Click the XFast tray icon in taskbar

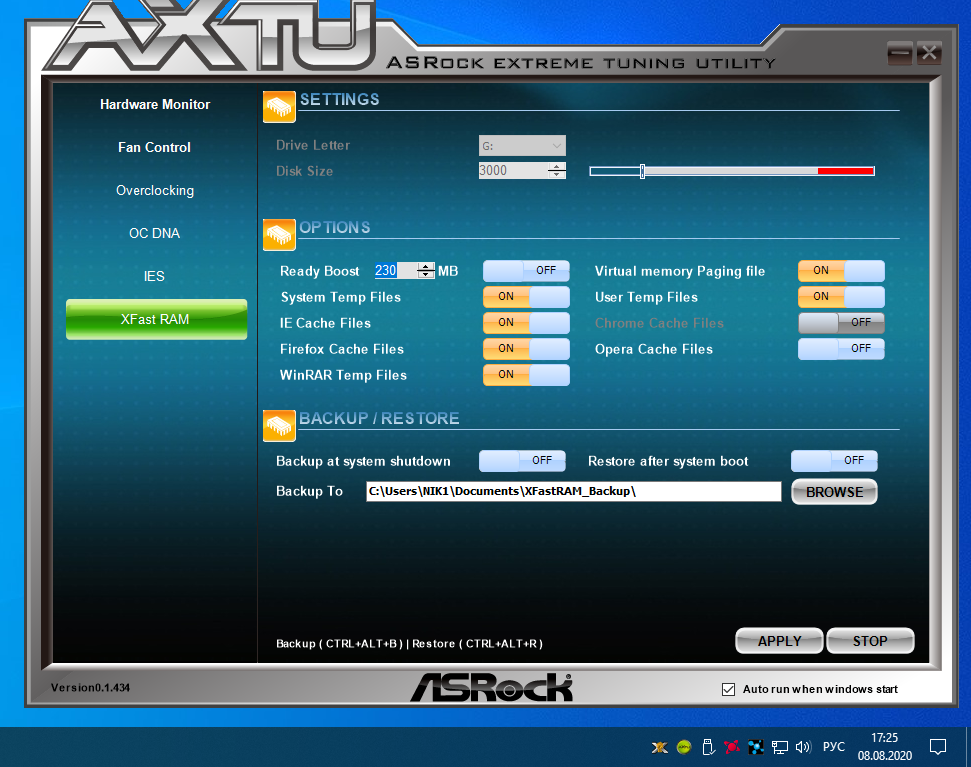pyautogui.click(x=660, y=747)
